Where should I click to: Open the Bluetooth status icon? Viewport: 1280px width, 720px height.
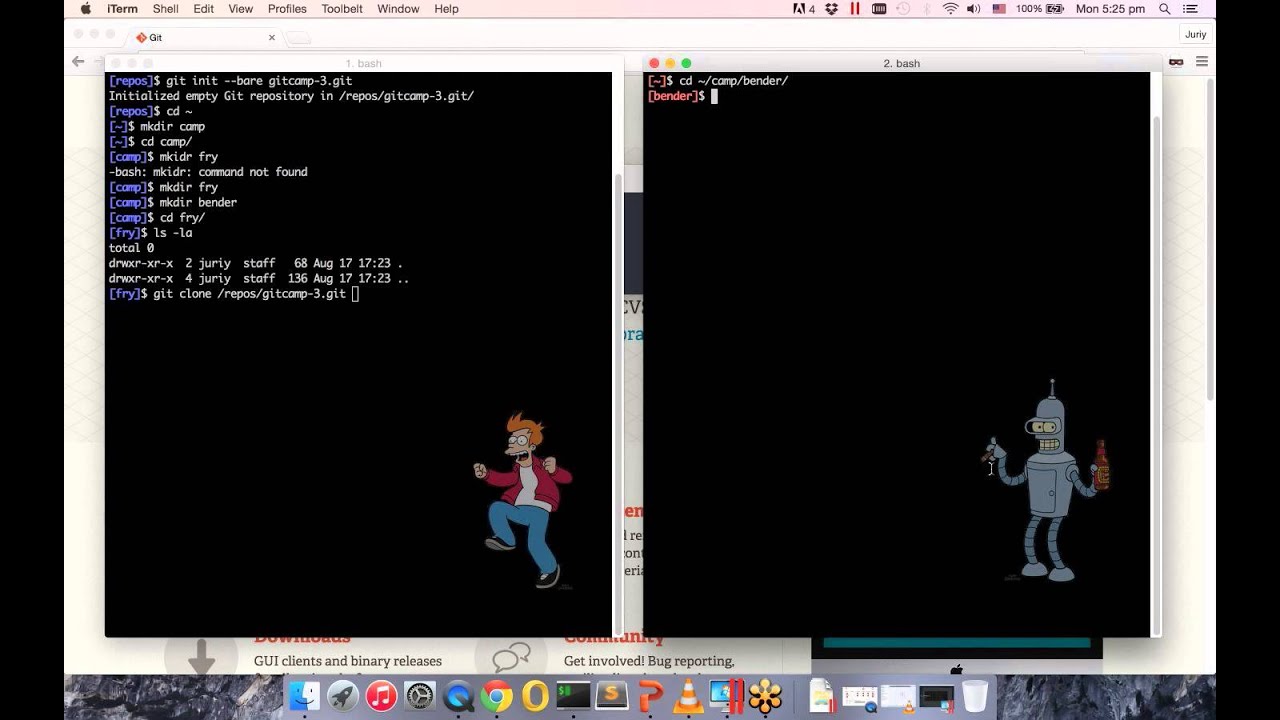926,9
